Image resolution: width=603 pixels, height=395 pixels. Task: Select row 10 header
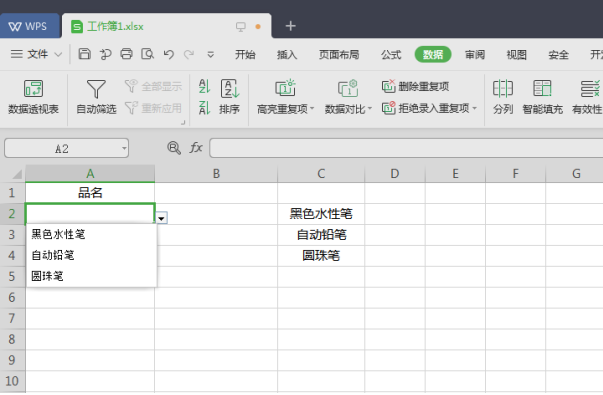pos(12,381)
